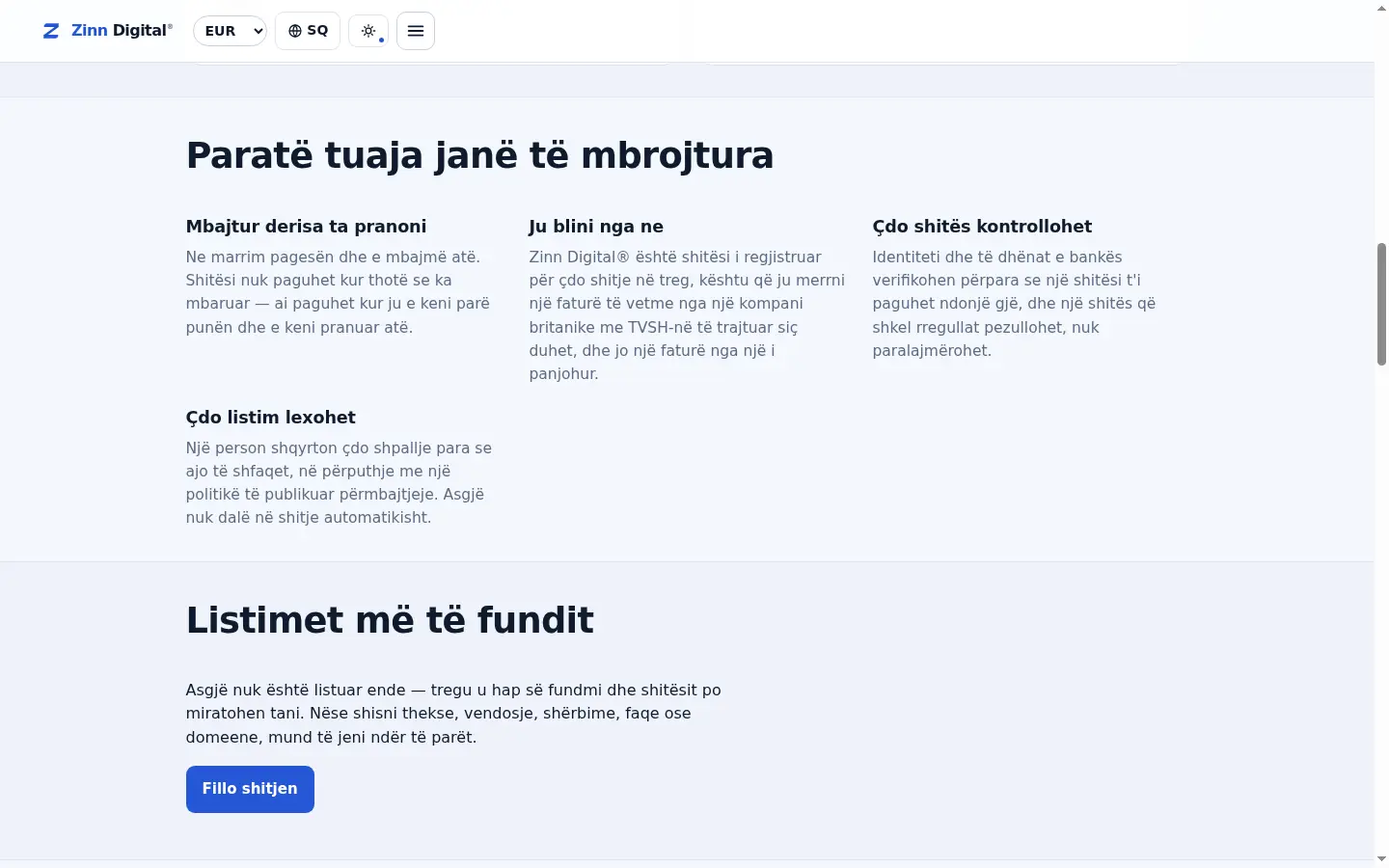Click the page vertical scrollbar thumb
This screenshot has height=868, width=1389.
pyautogui.click(x=1381, y=304)
